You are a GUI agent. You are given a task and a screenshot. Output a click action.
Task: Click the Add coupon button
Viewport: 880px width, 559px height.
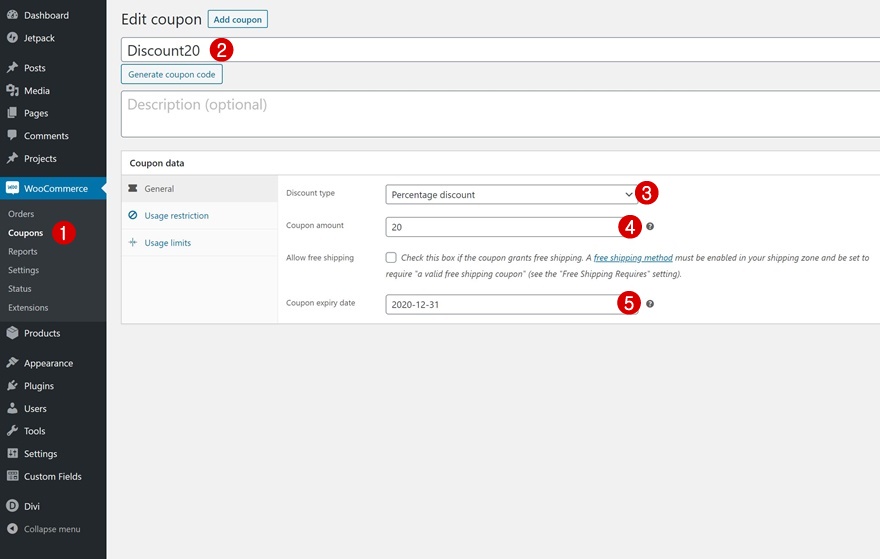coord(237,19)
